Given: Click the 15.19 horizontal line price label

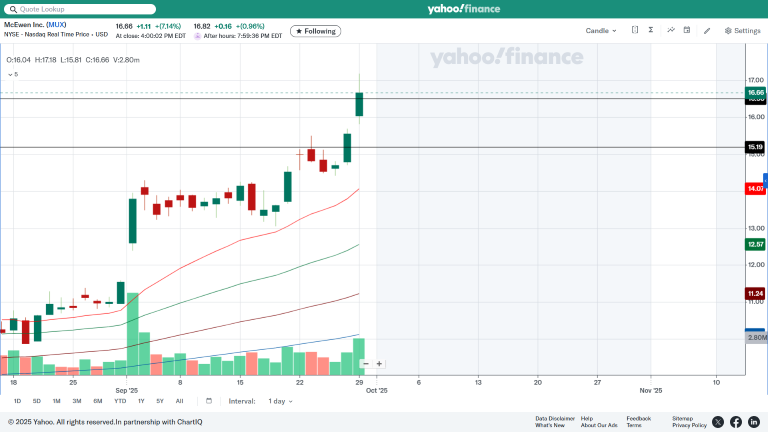Looking at the screenshot, I should click(x=755, y=147).
